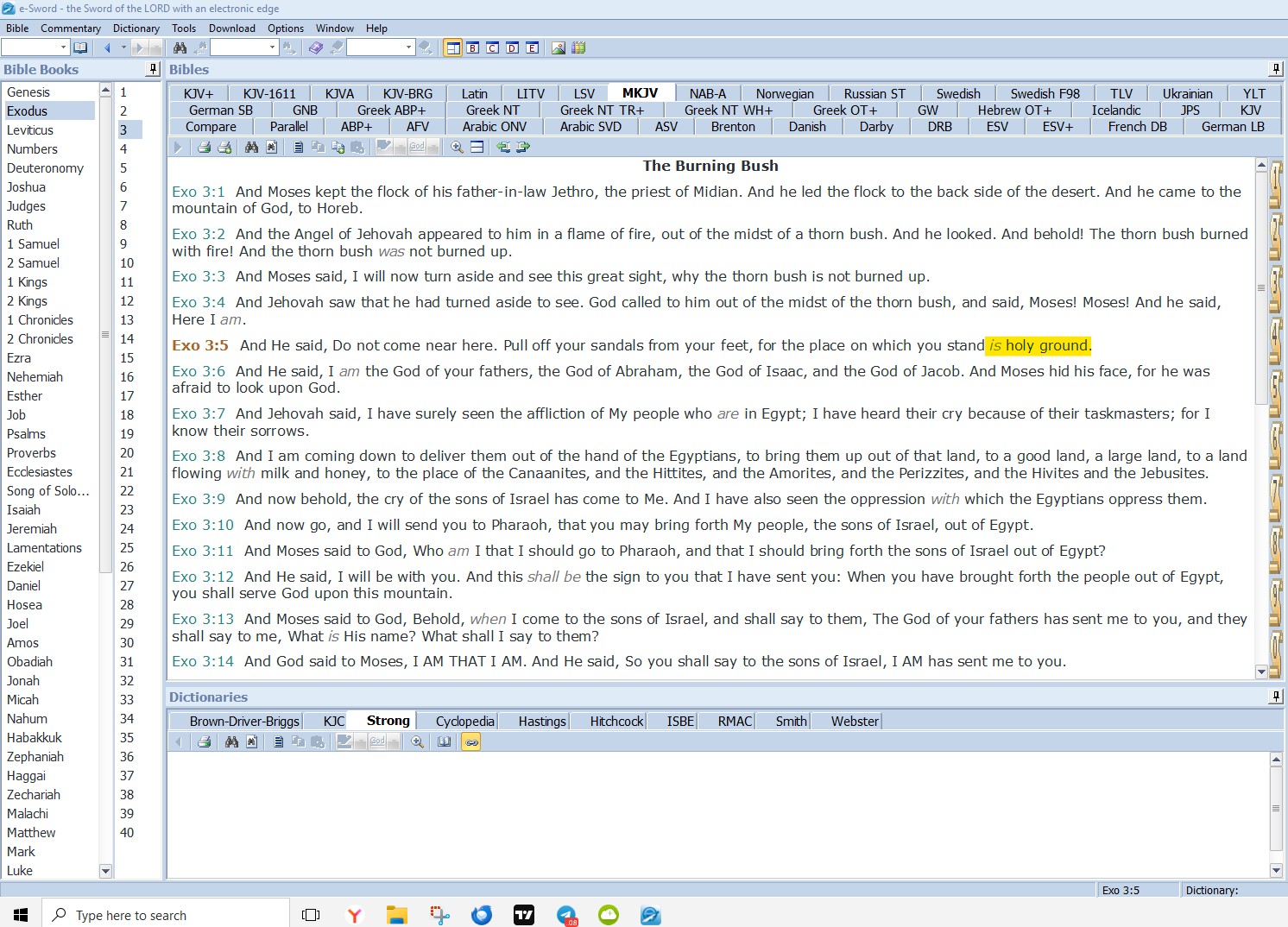
Task: Toggle the yellow link icon in Dictionaries toolbar
Action: click(x=471, y=742)
